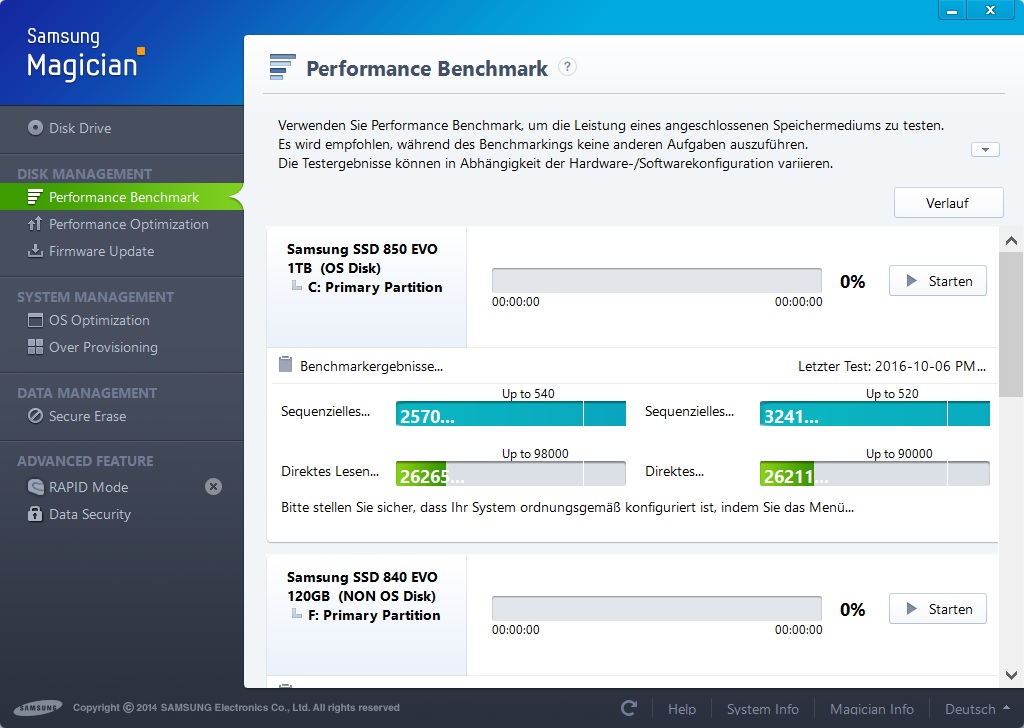
Task: Open Performance Optimization
Action: (129, 224)
